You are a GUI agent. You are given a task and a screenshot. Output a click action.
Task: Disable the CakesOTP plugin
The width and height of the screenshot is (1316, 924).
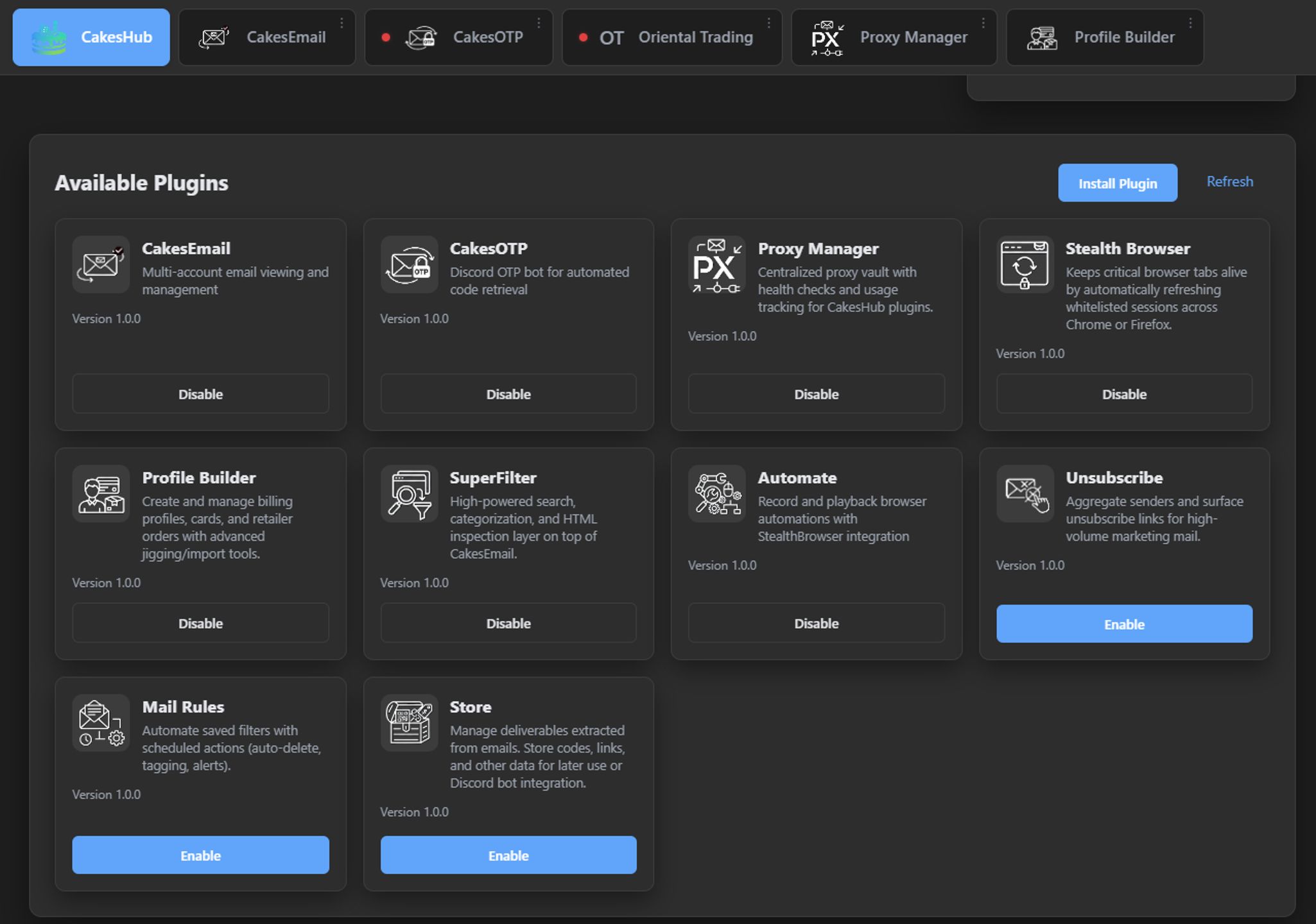click(508, 394)
